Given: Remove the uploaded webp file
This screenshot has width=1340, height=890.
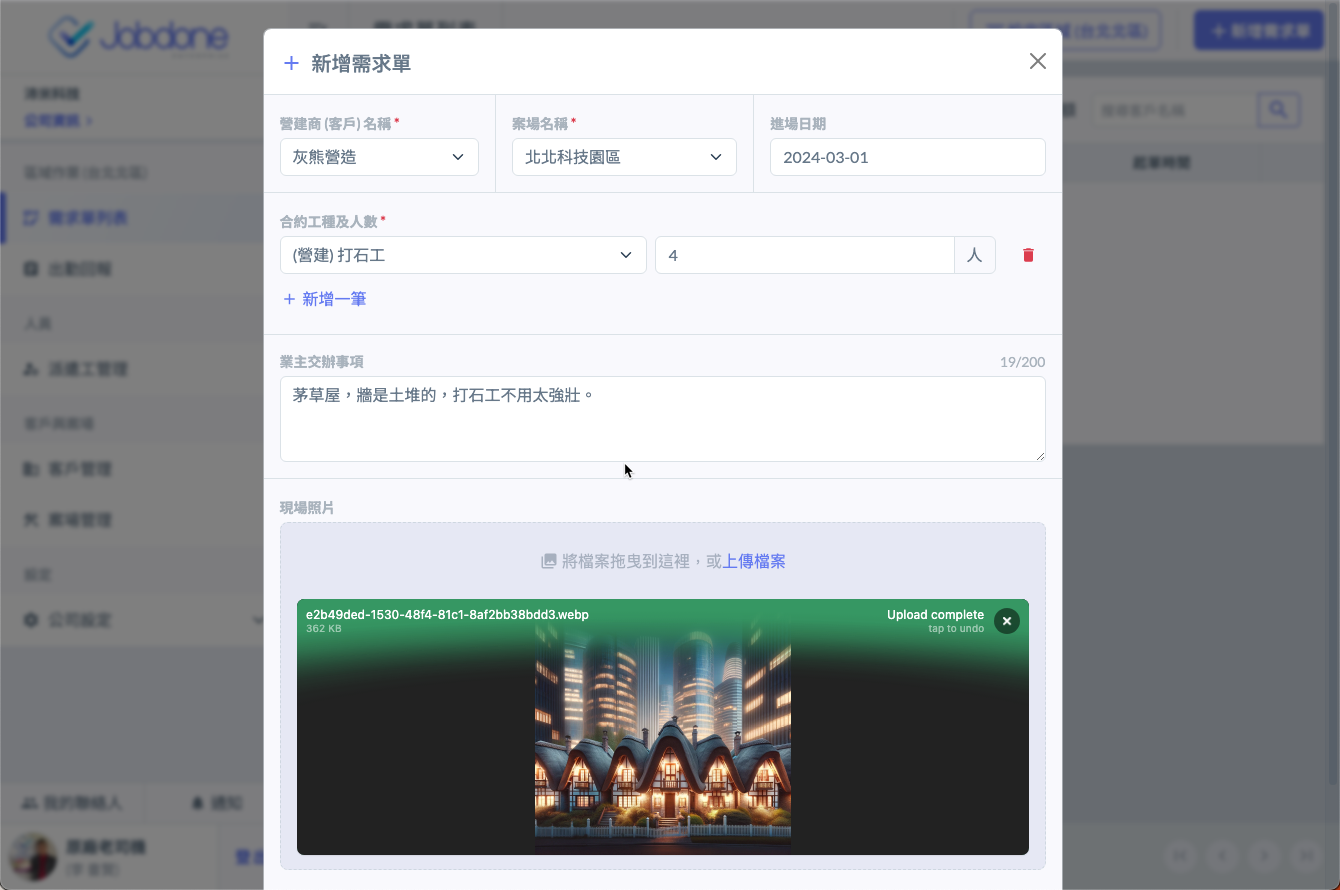Looking at the screenshot, I should (1007, 621).
